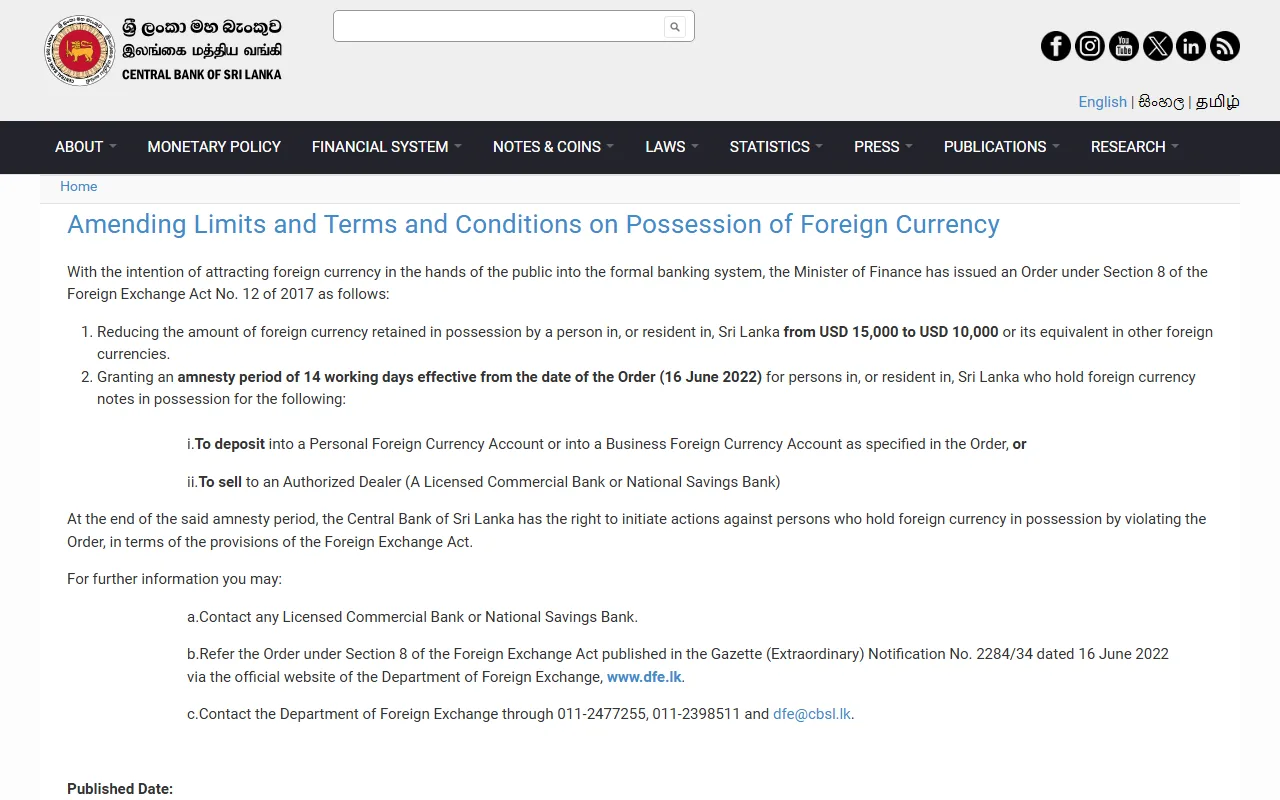Open the Facebook social icon
The height and width of the screenshot is (800, 1280).
pyautogui.click(x=1056, y=46)
